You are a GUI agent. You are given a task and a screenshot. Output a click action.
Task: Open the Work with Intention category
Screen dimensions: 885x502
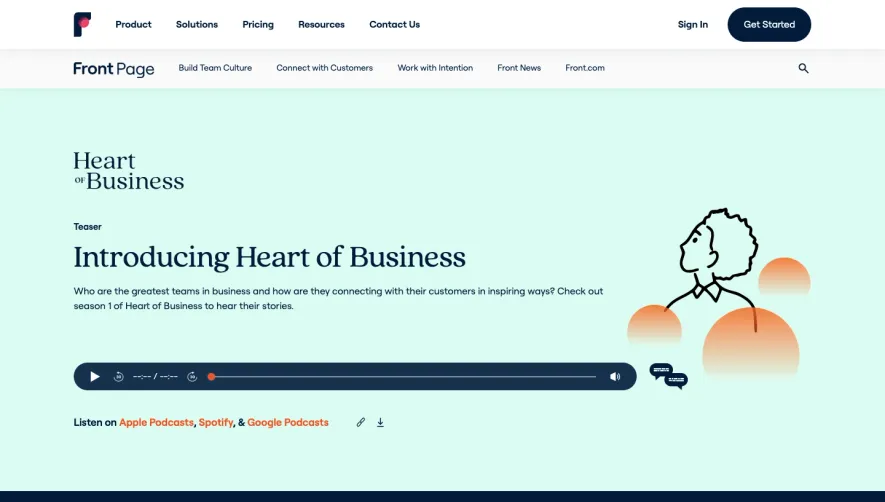tap(435, 68)
